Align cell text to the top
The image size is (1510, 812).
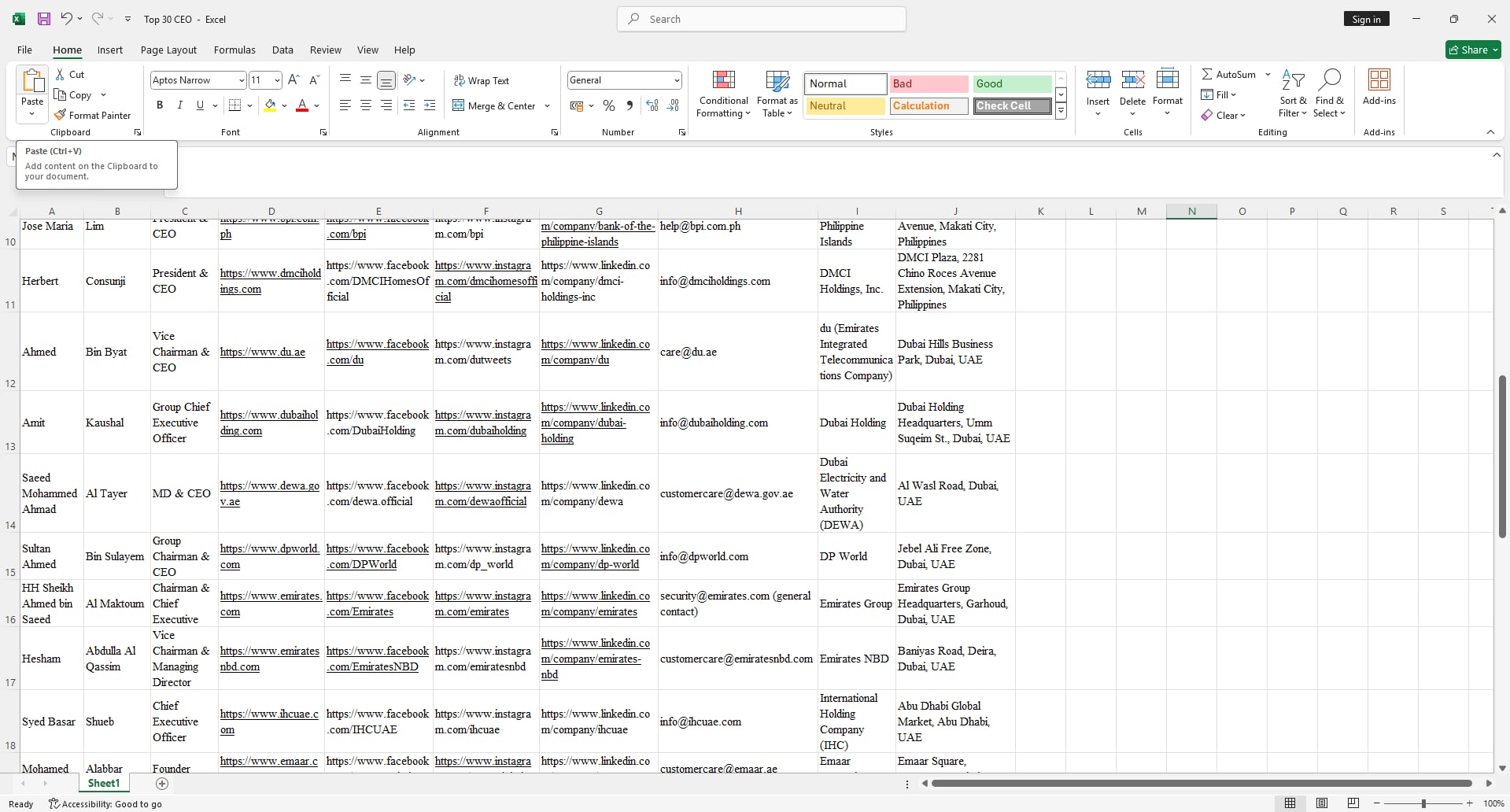(x=345, y=79)
